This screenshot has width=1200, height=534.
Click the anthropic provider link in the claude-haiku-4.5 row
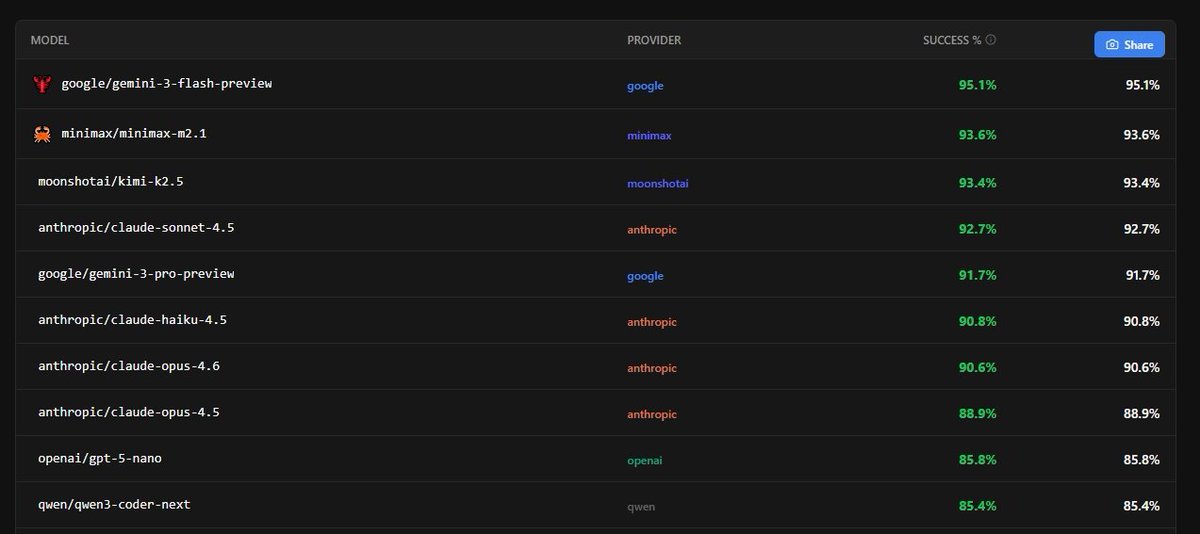(652, 322)
